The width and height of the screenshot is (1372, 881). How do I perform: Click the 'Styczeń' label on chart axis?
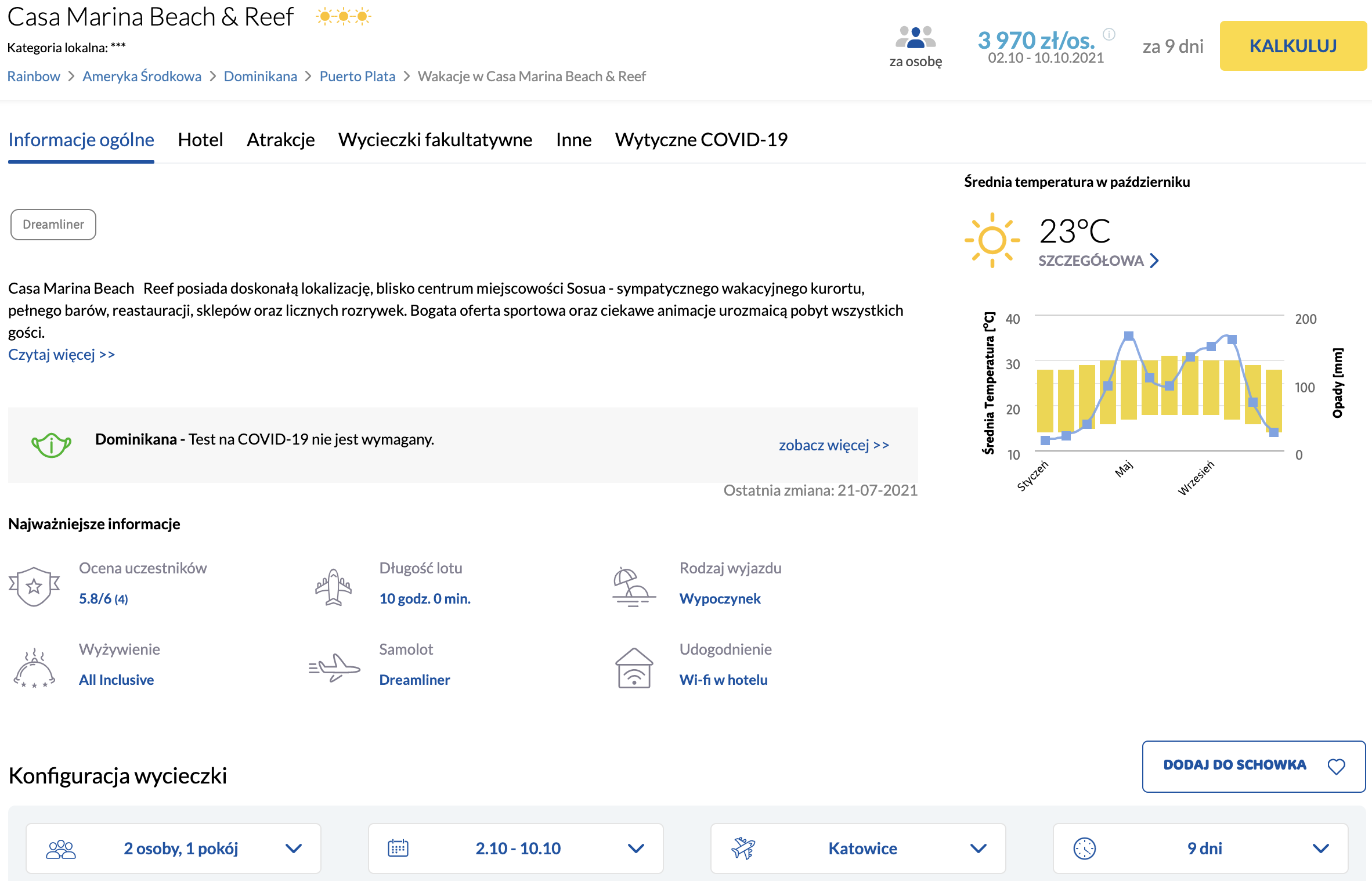[x=1033, y=476]
